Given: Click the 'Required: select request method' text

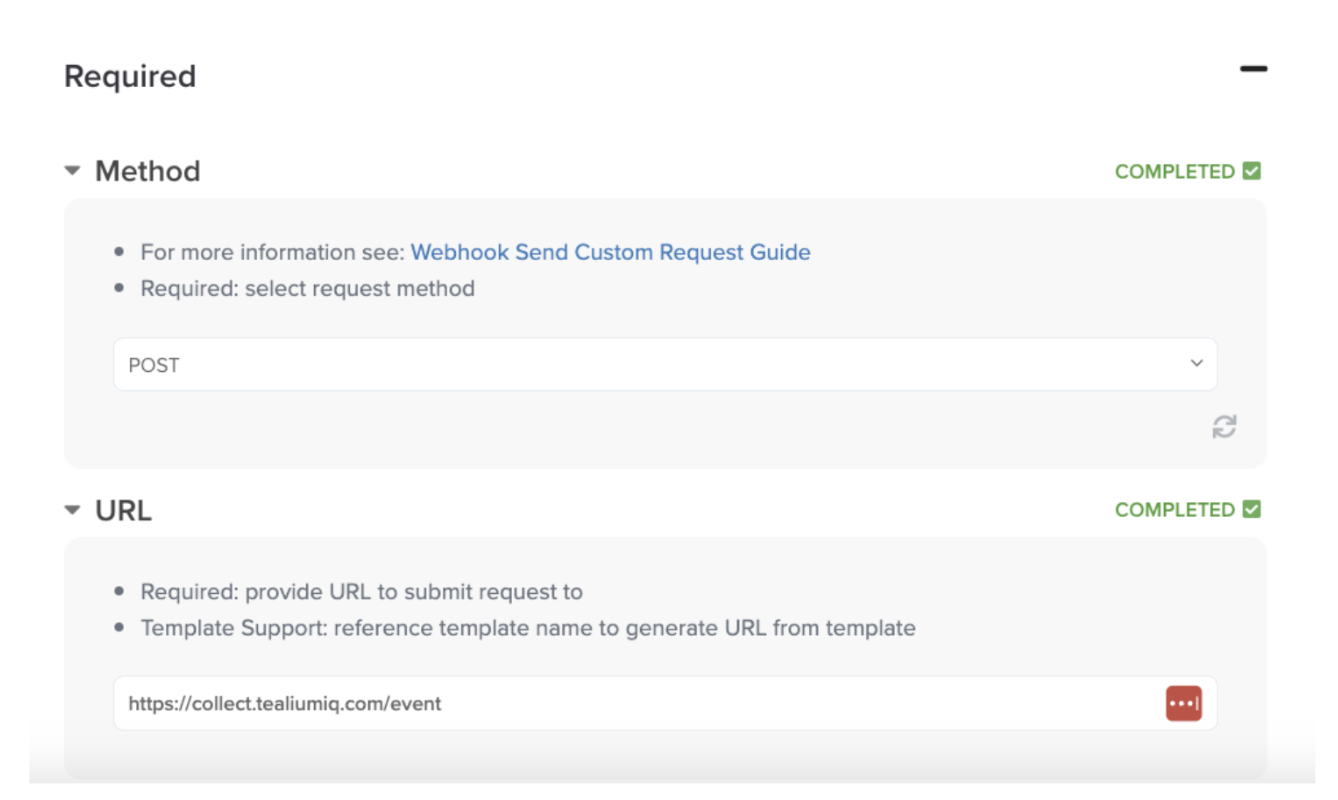Looking at the screenshot, I should pos(307,289).
